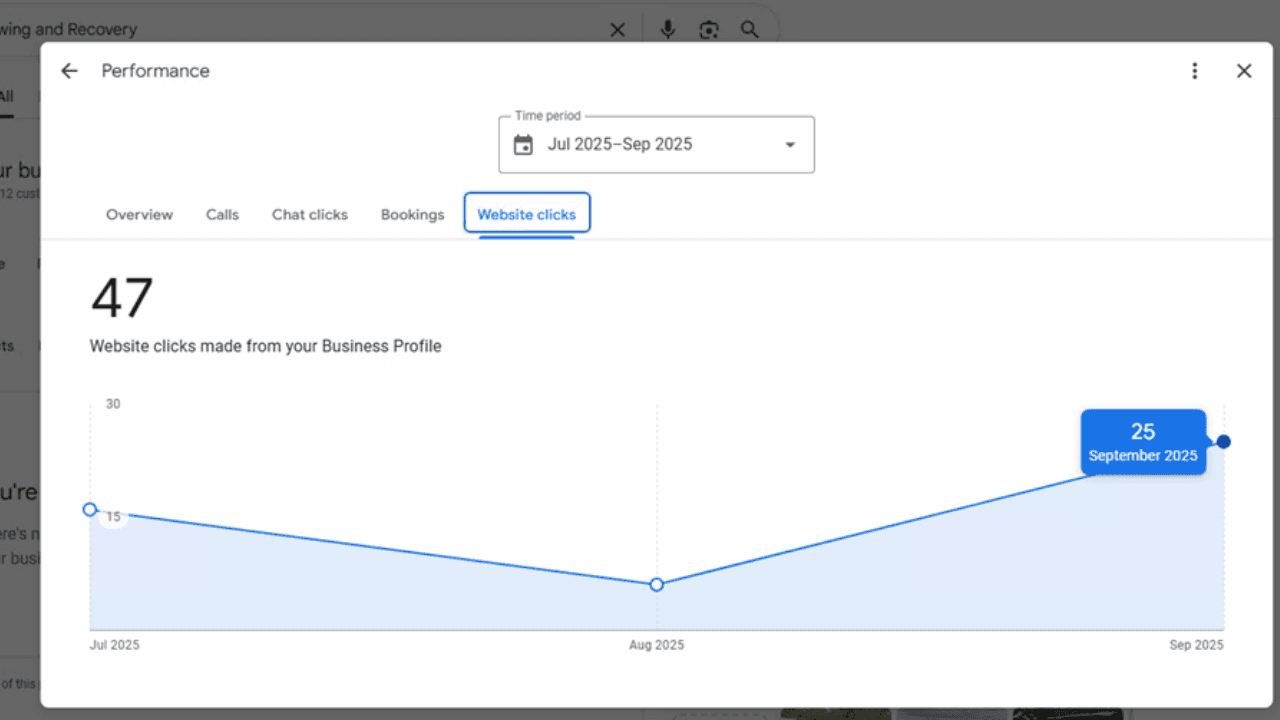Select the Jul 2025–Sep 2025 period text
1280x720 pixels.
(620, 144)
